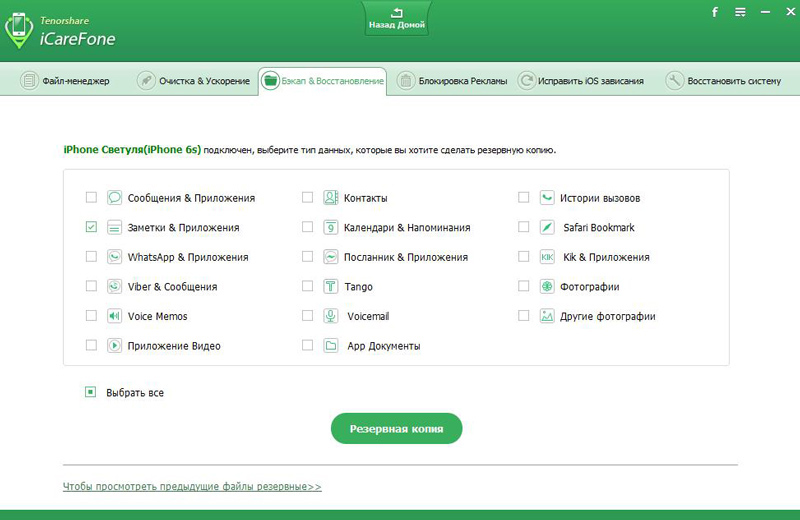Click the rocket icon for Очистка & Ускорение
The image size is (800, 520).
click(146, 81)
